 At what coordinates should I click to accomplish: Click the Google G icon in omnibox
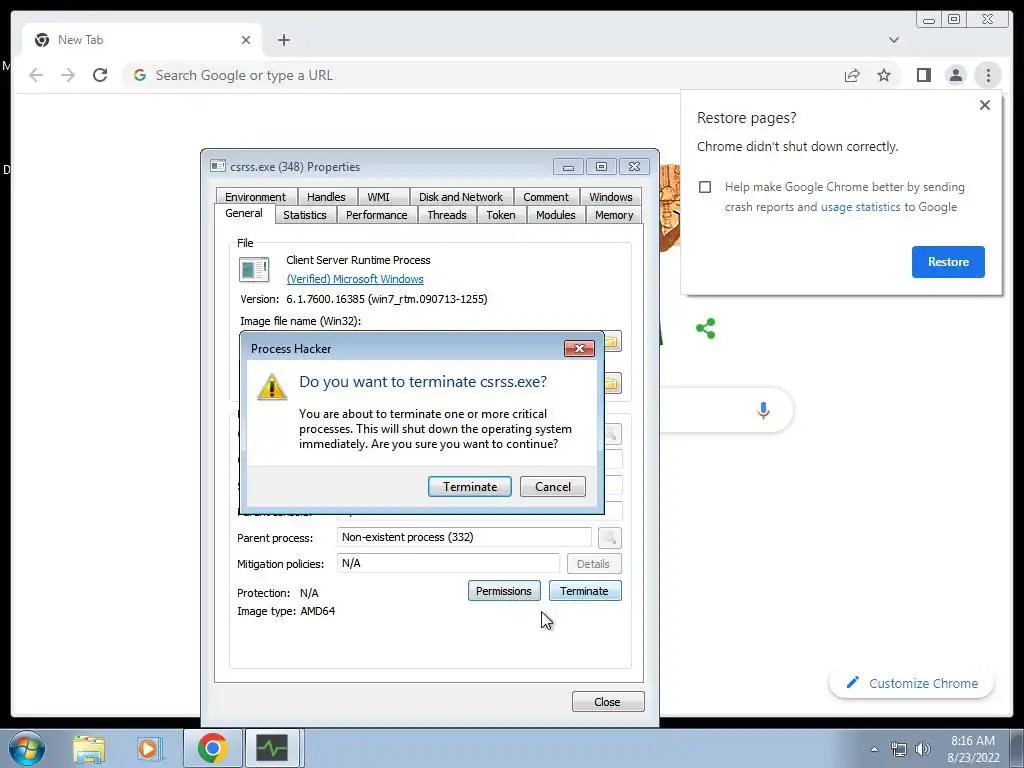(139, 75)
